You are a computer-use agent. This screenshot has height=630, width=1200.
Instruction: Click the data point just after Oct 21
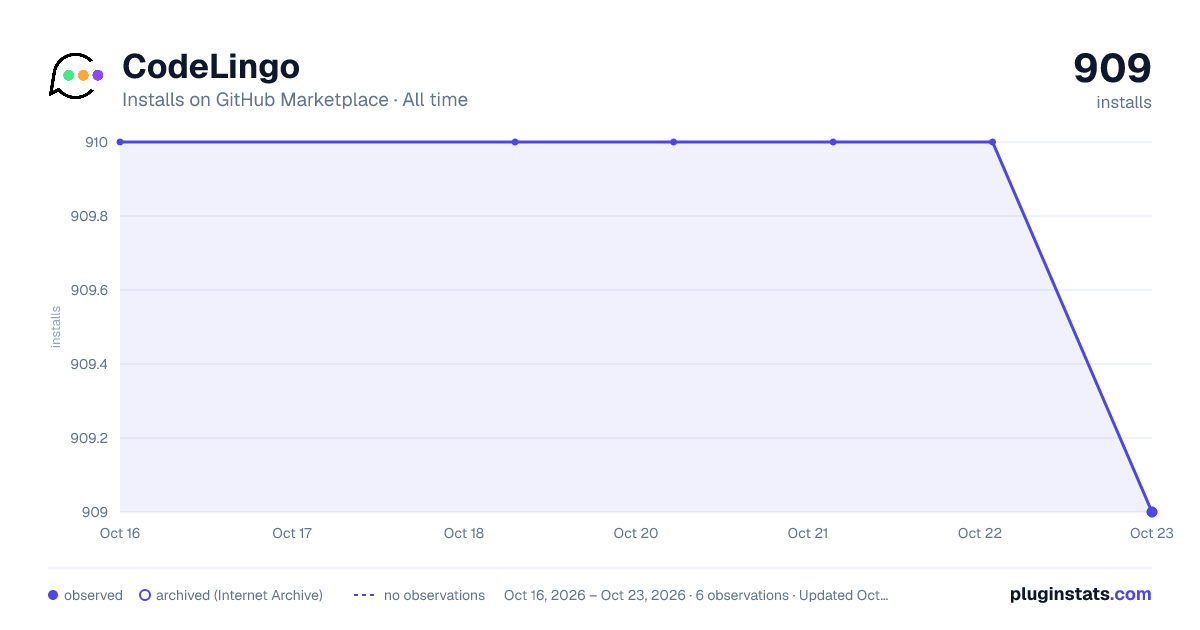pos(833,142)
